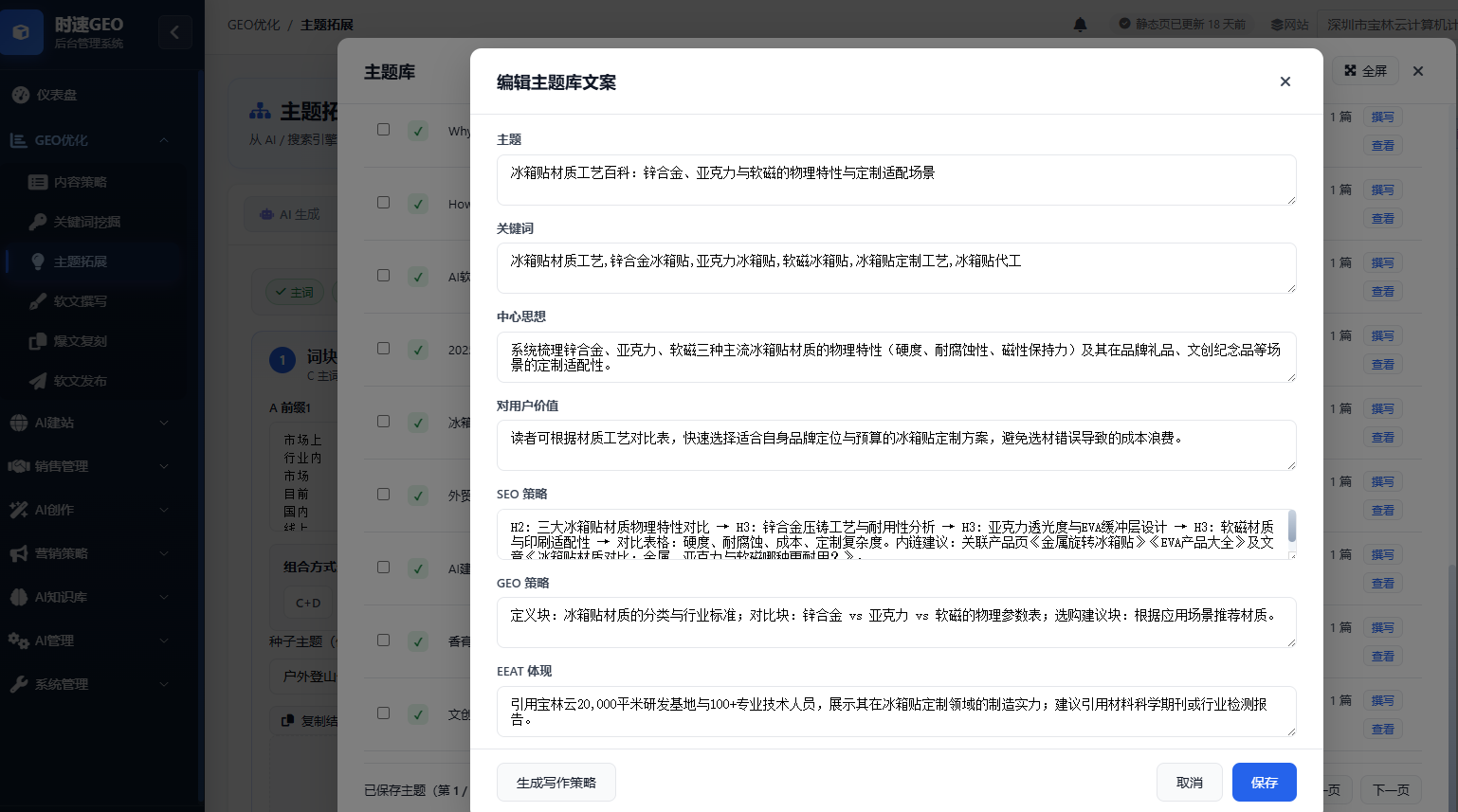Tick the checkbox in the Why row
Viewport: 1458px width, 812px height.
(x=383, y=129)
